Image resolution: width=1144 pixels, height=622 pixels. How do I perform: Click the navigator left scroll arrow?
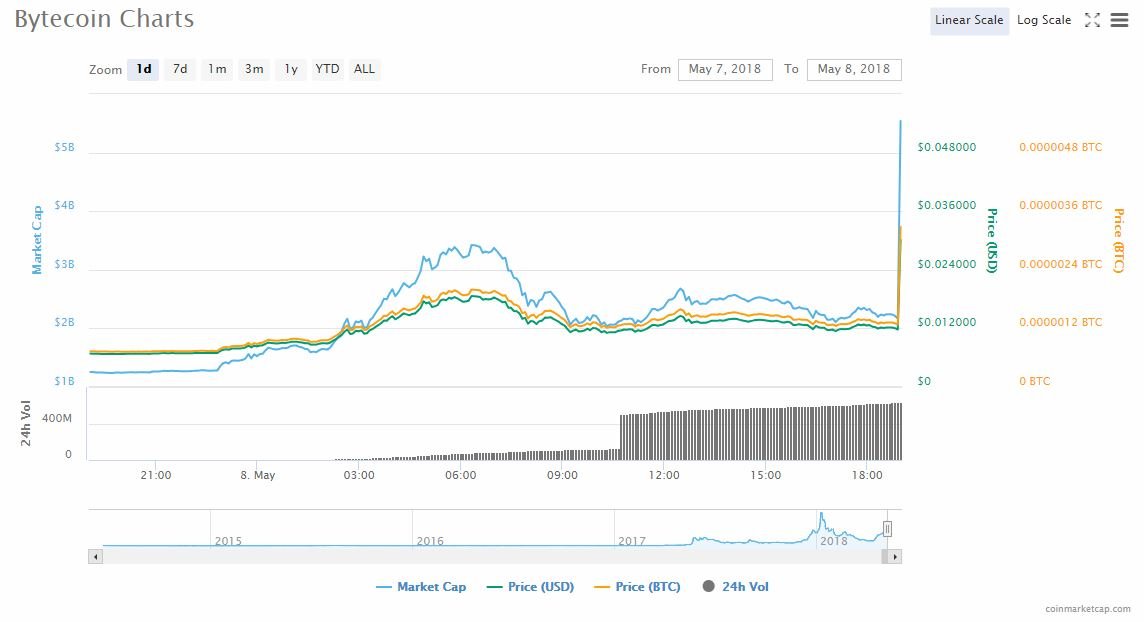click(x=96, y=556)
